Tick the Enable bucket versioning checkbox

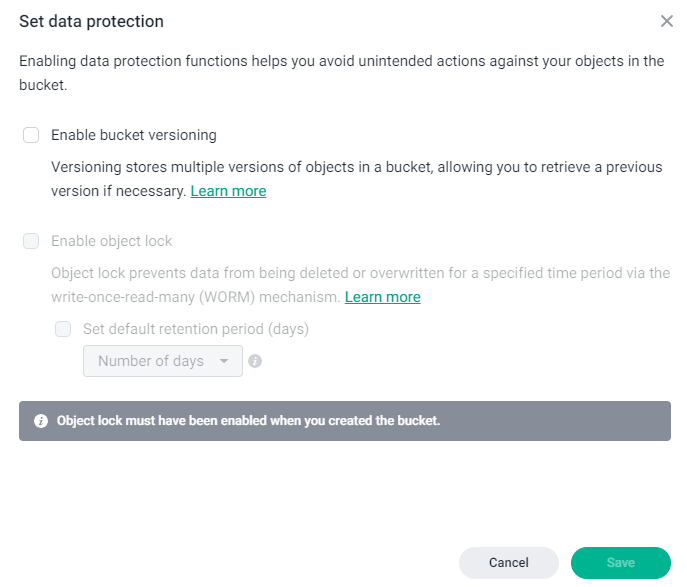coord(31,135)
